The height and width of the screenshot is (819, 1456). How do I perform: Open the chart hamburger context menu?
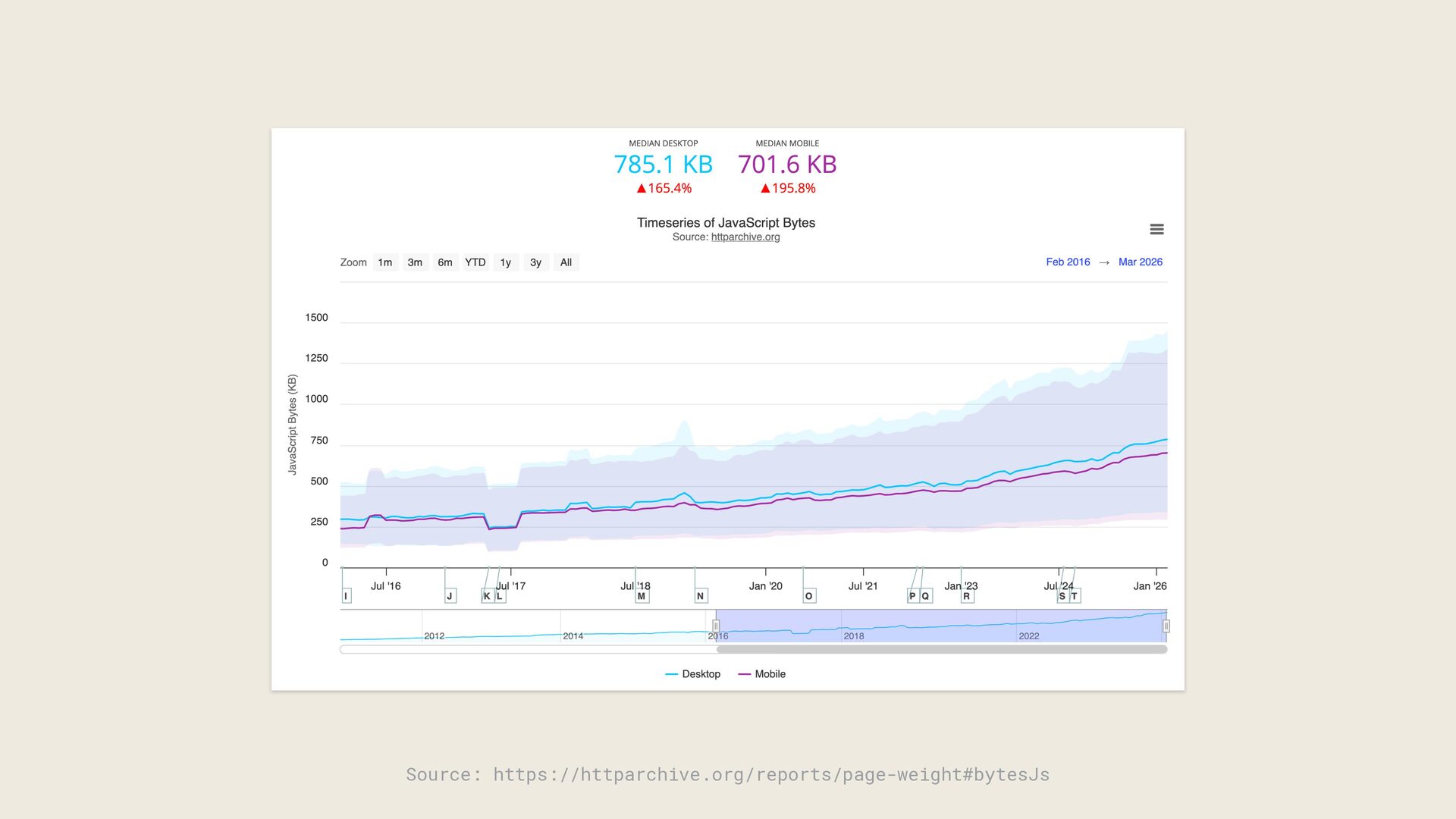1156,229
